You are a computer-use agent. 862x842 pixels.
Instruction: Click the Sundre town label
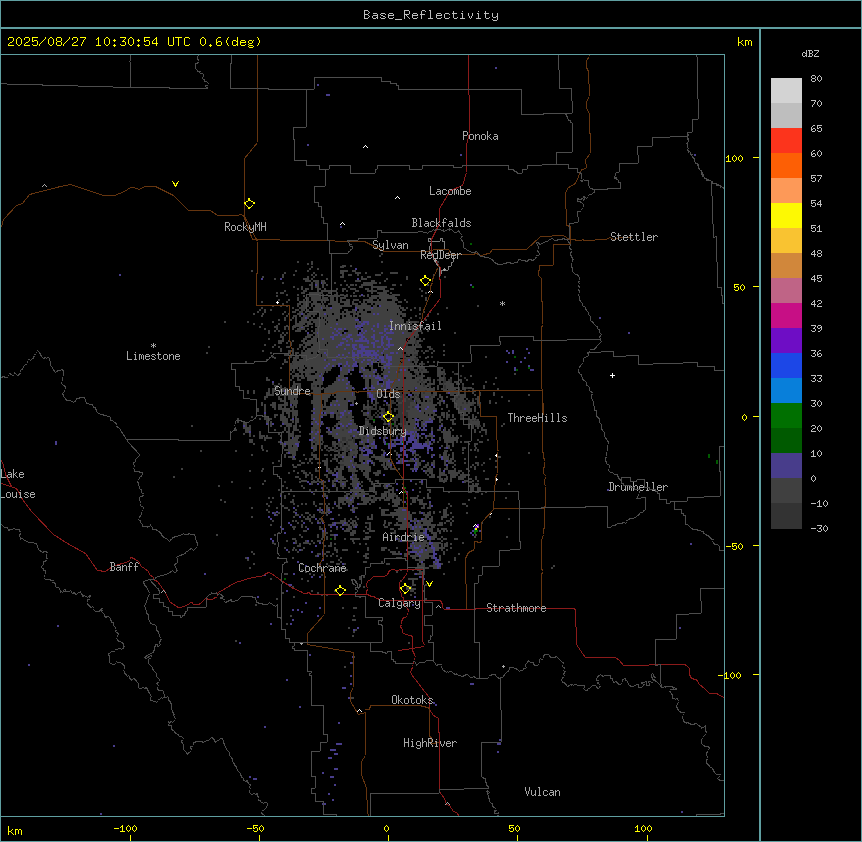click(x=292, y=391)
